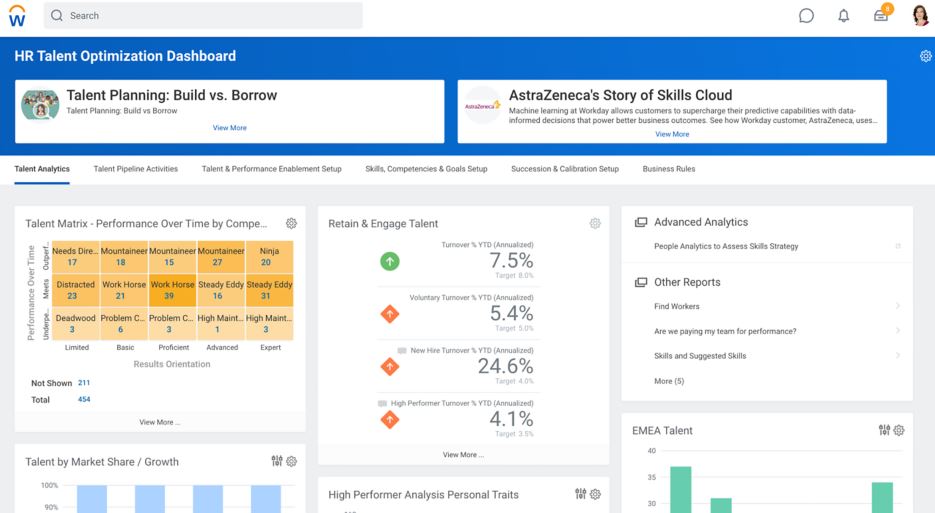
Task: Click the 4.1% high performer turnover value
Action: point(511,419)
